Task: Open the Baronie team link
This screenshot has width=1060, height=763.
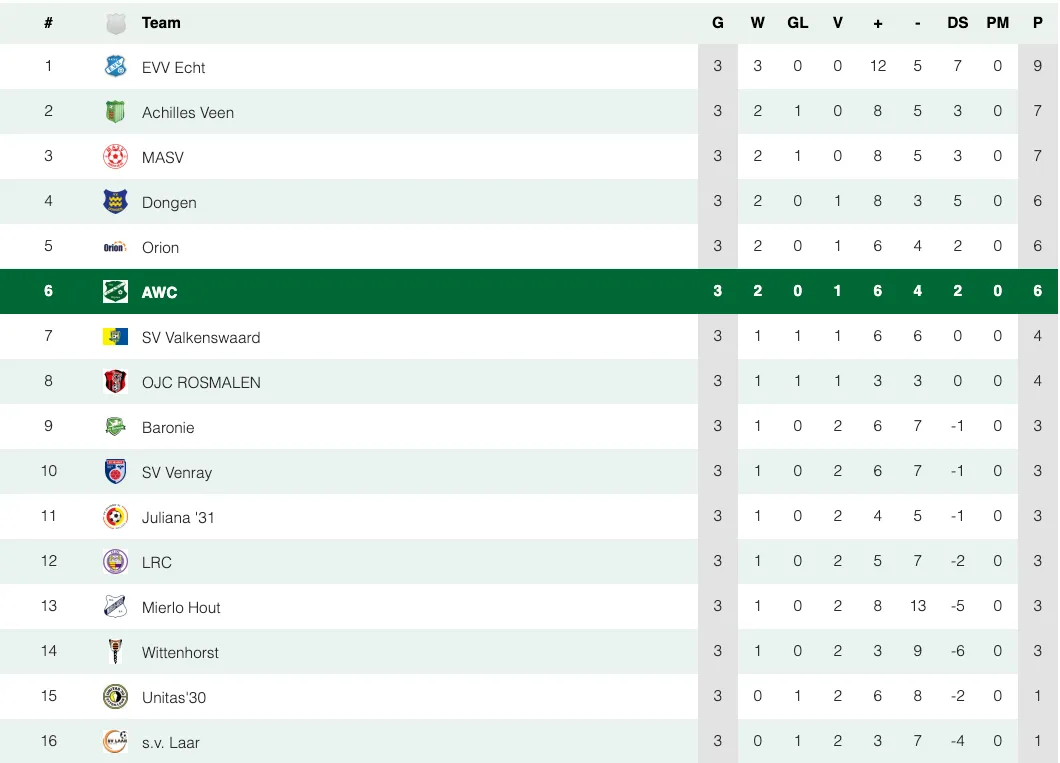Action: (x=168, y=428)
